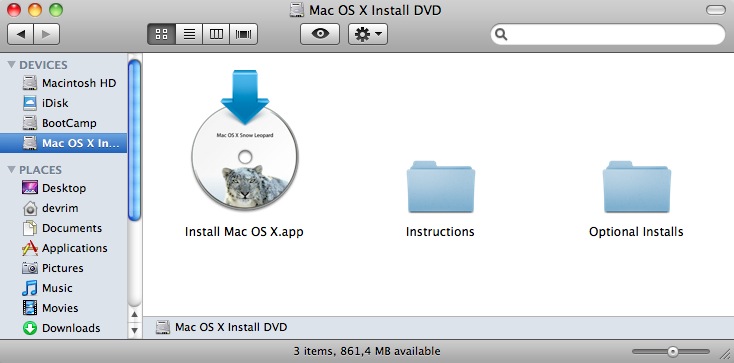Switch to icon view

[161, 34]
